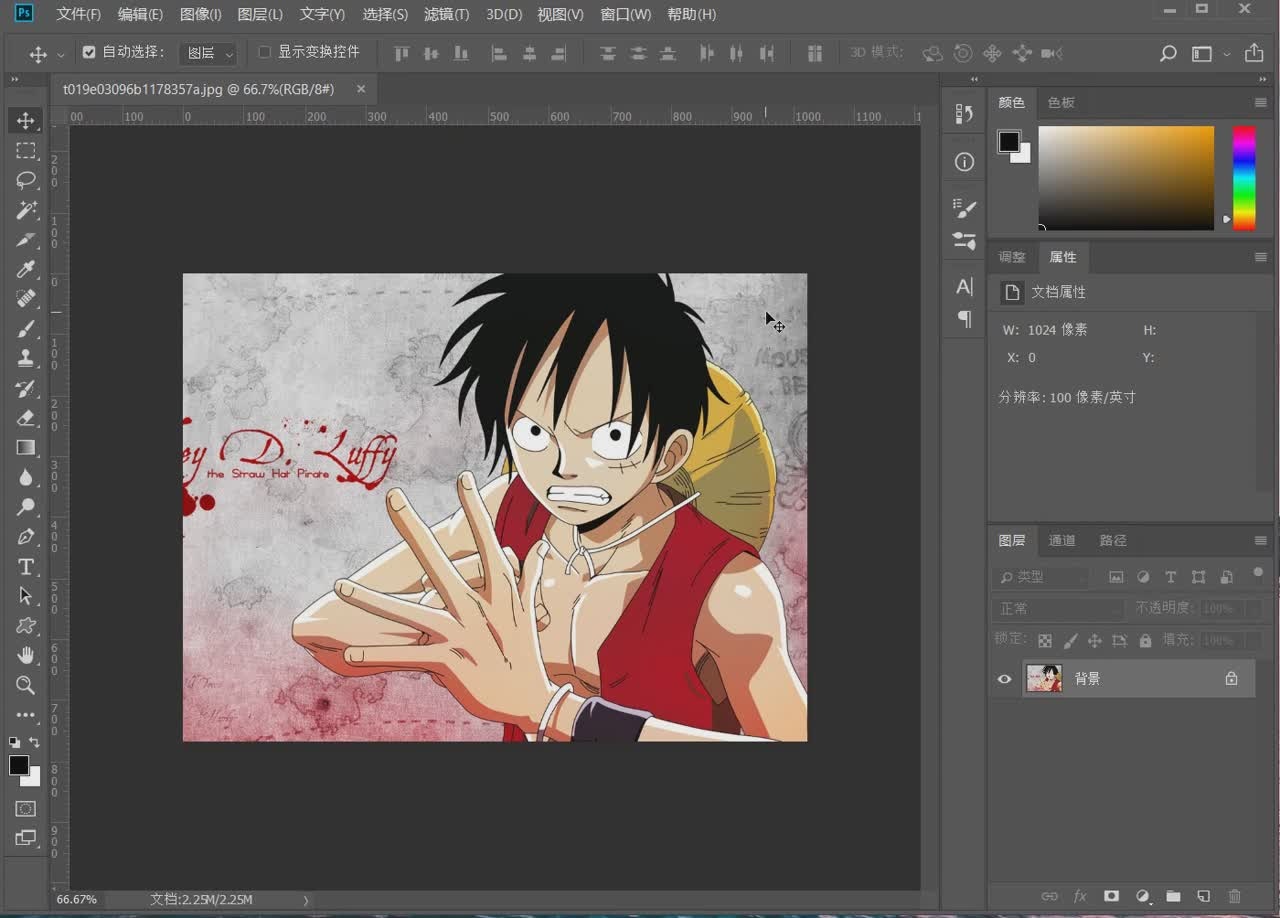
Task: Toggle pixel layer filter icon in Layers panel
Action: [1116, 577]
